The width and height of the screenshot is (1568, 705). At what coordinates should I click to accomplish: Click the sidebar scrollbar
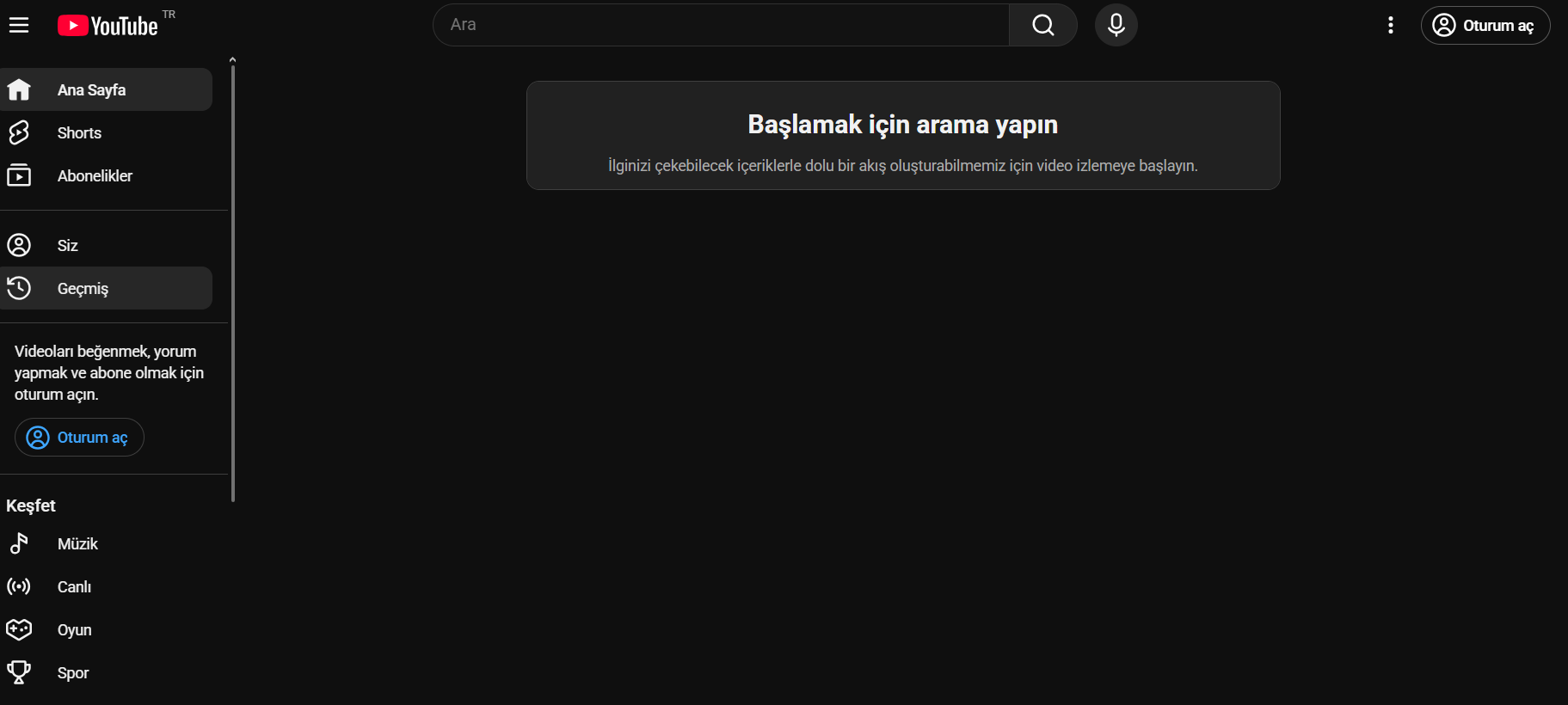(x=232, y=282)
